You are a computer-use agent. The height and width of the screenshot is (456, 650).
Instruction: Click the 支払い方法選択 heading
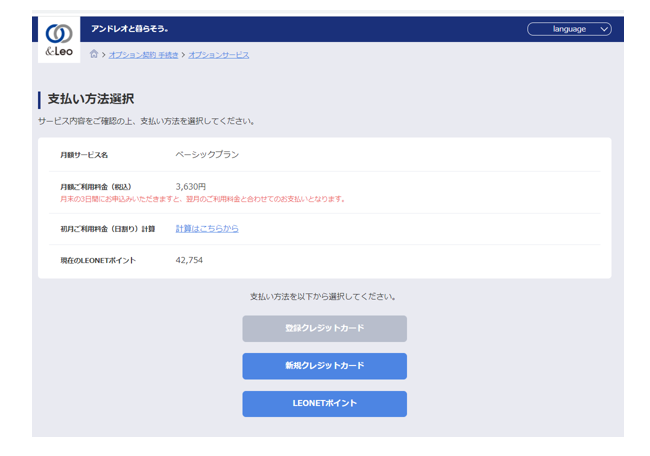90,99
